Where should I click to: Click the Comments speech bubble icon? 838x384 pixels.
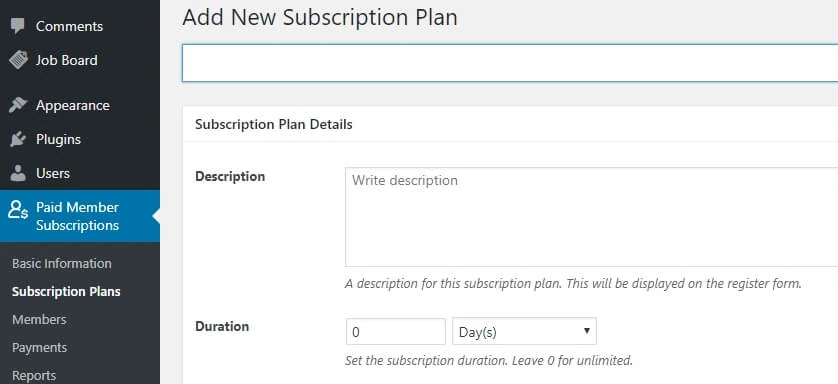coord(18,26)
